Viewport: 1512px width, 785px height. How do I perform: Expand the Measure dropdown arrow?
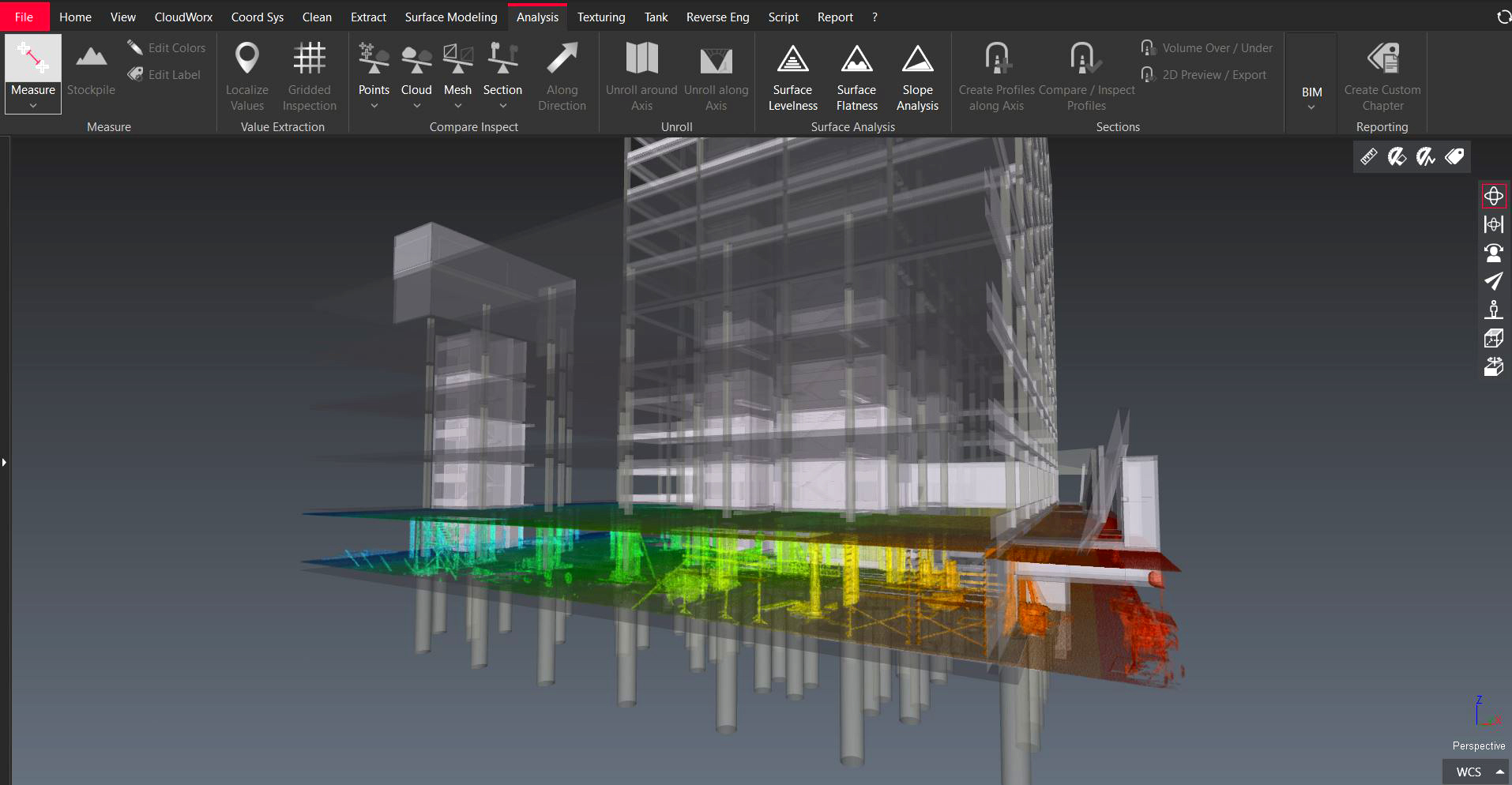point(33,106)
